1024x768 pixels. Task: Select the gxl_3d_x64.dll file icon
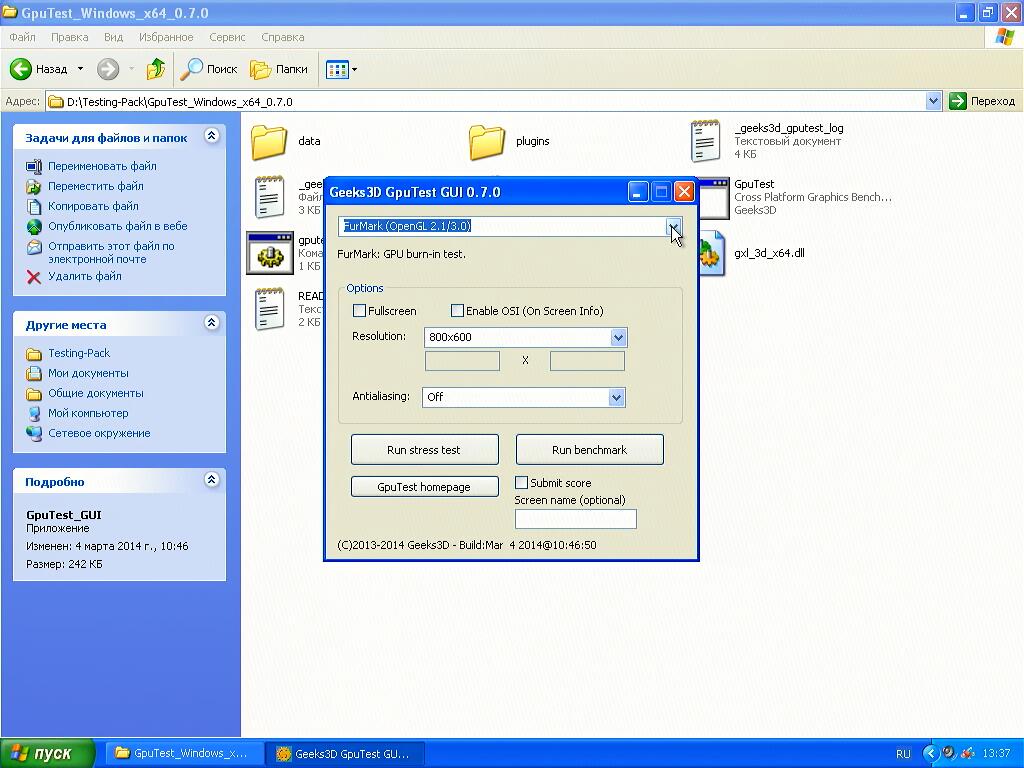[710, 254]
